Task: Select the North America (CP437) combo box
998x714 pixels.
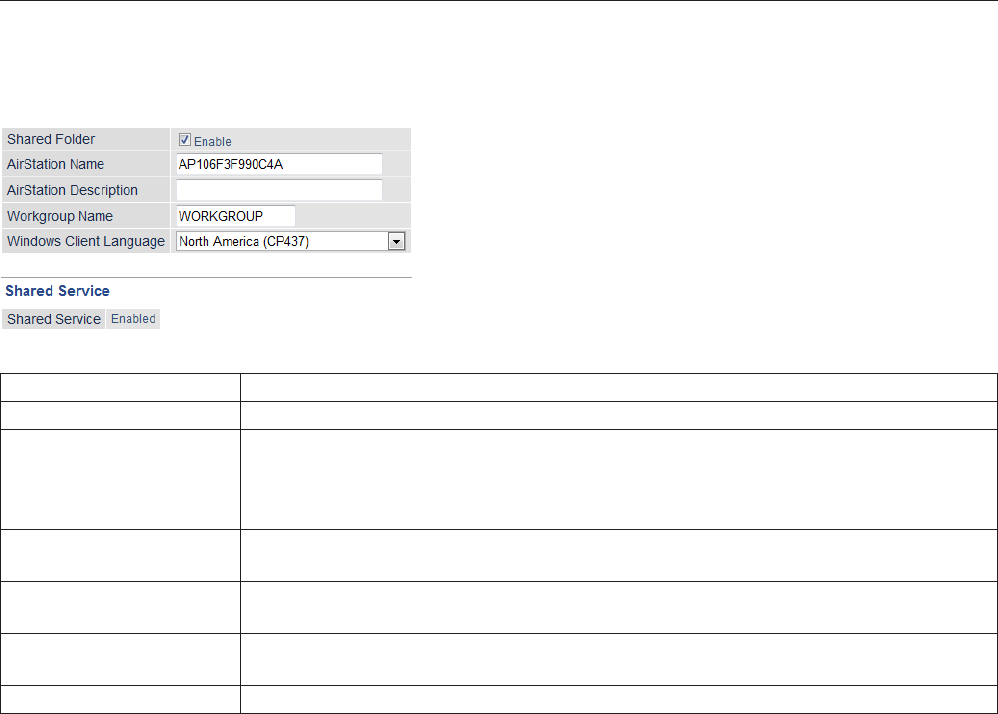Action: [x=282, y=241]
